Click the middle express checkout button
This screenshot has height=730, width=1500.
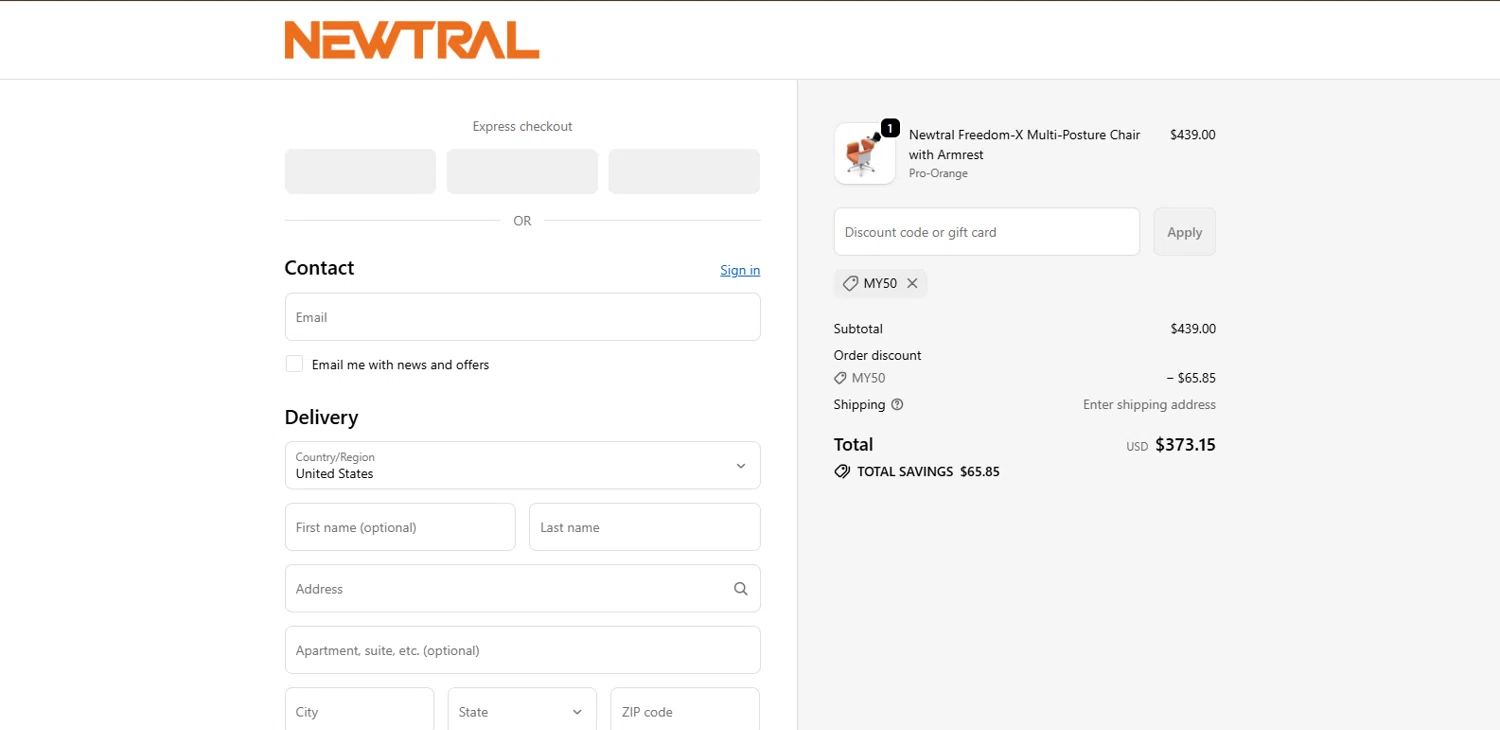pos(522,171)
